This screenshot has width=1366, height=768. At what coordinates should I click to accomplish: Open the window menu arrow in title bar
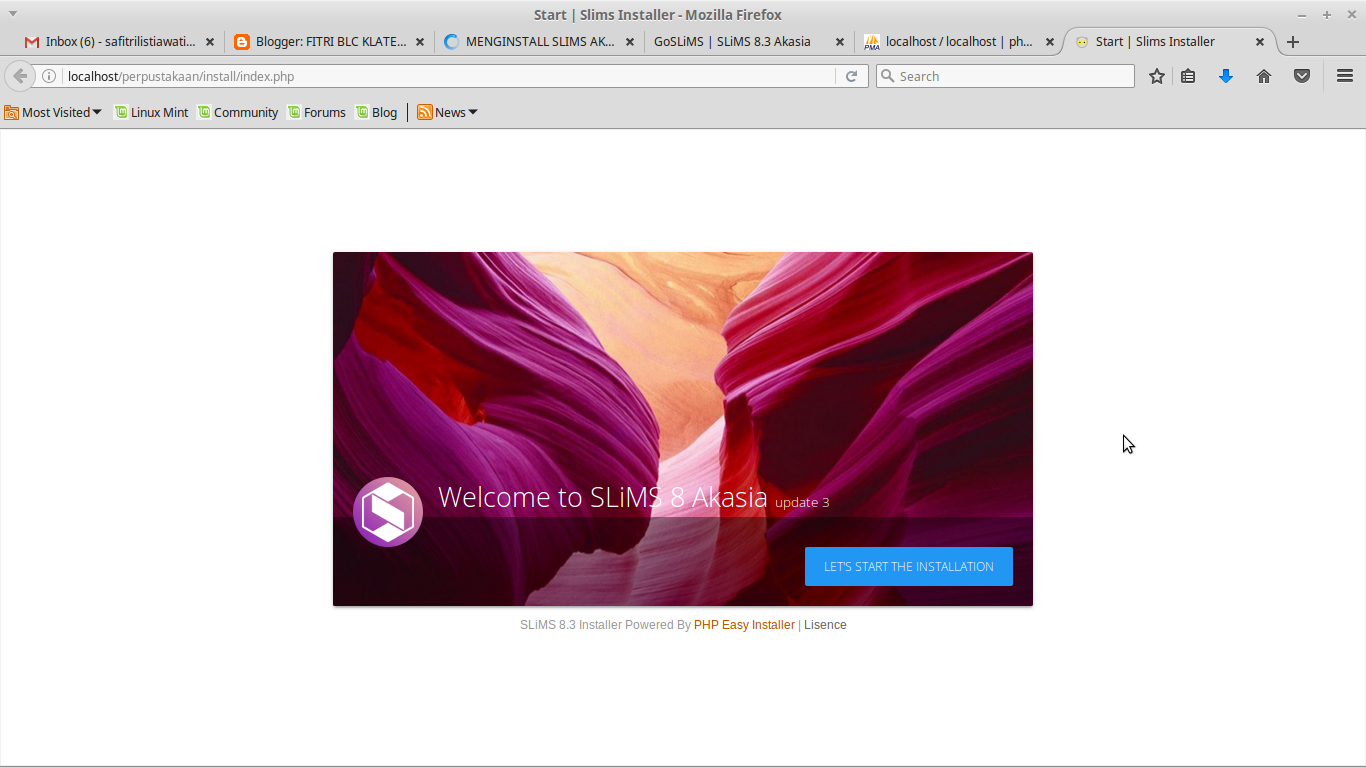click(x=13, y=14)
